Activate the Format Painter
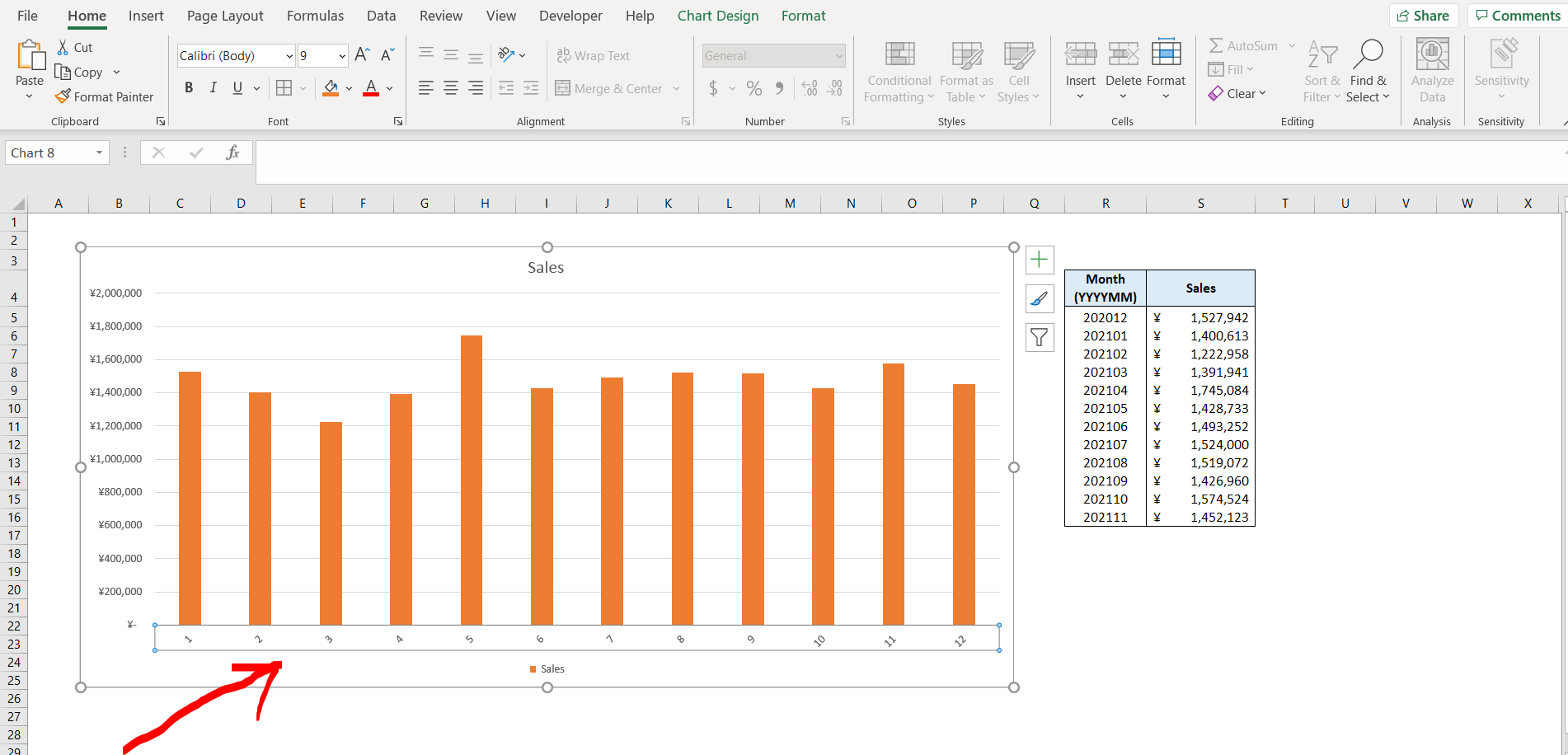This screenshot has width=1568, height=755. 105,96
